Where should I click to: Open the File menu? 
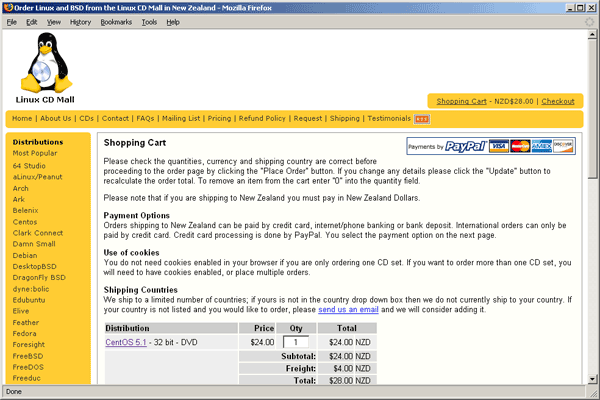pos(11,22)
